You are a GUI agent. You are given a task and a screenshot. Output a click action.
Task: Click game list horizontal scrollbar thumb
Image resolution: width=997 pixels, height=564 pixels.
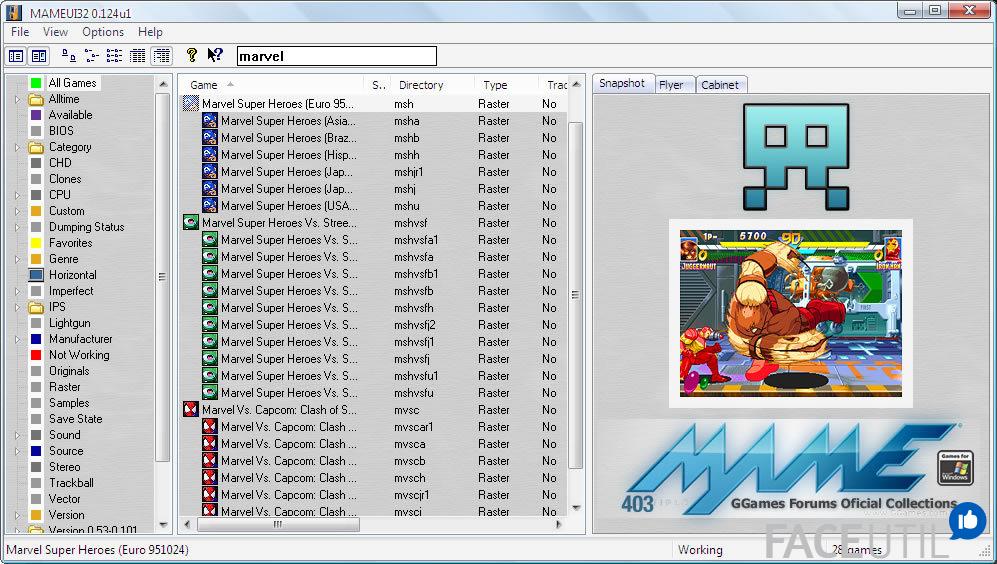278,525
